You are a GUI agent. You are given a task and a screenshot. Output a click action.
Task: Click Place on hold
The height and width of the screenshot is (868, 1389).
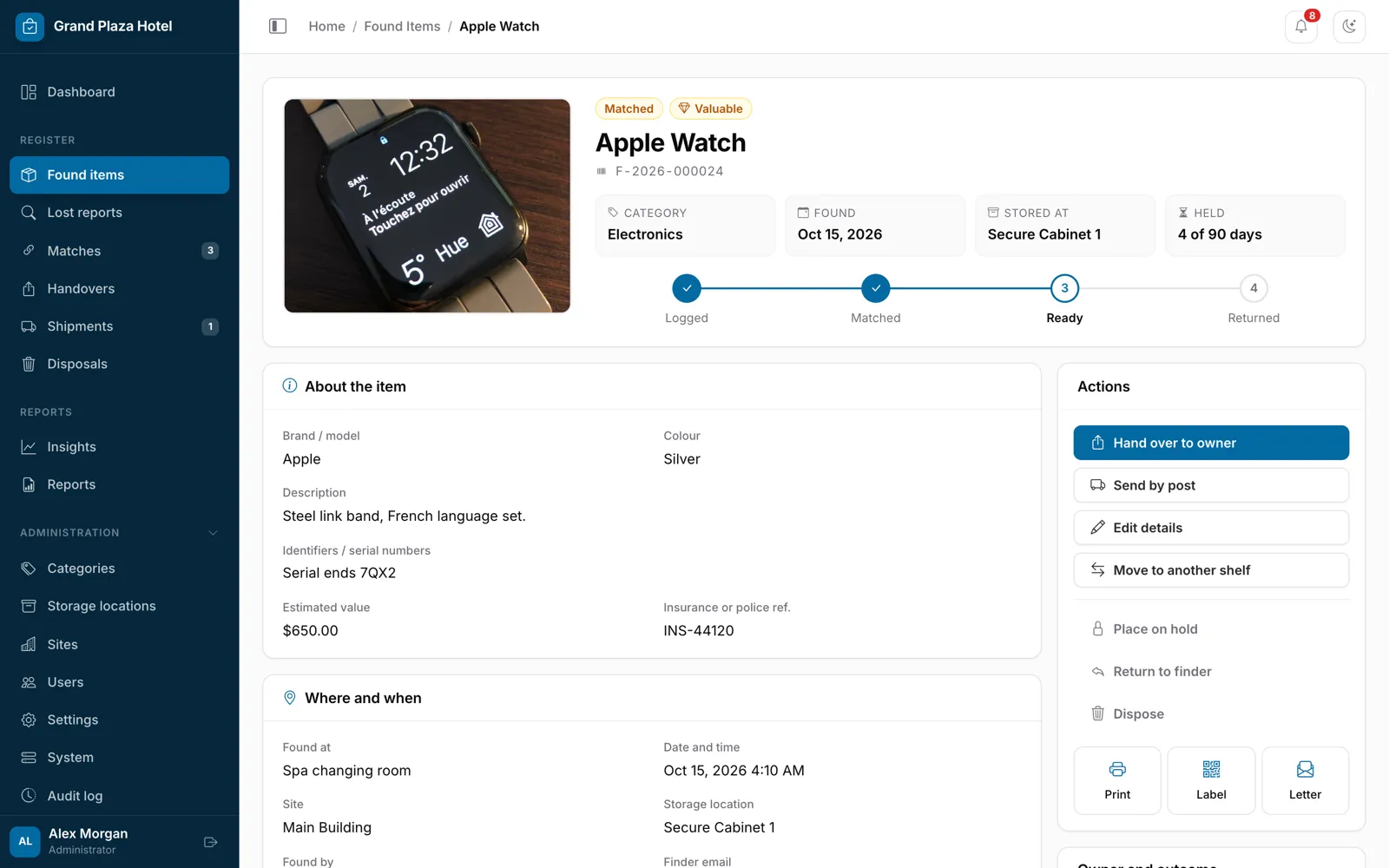(x=1211, y=629)
